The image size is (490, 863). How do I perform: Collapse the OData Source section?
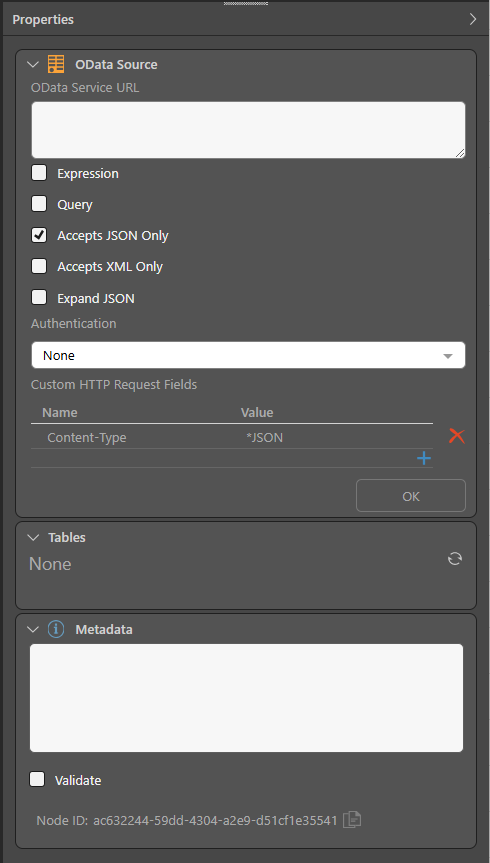point(33,65)
